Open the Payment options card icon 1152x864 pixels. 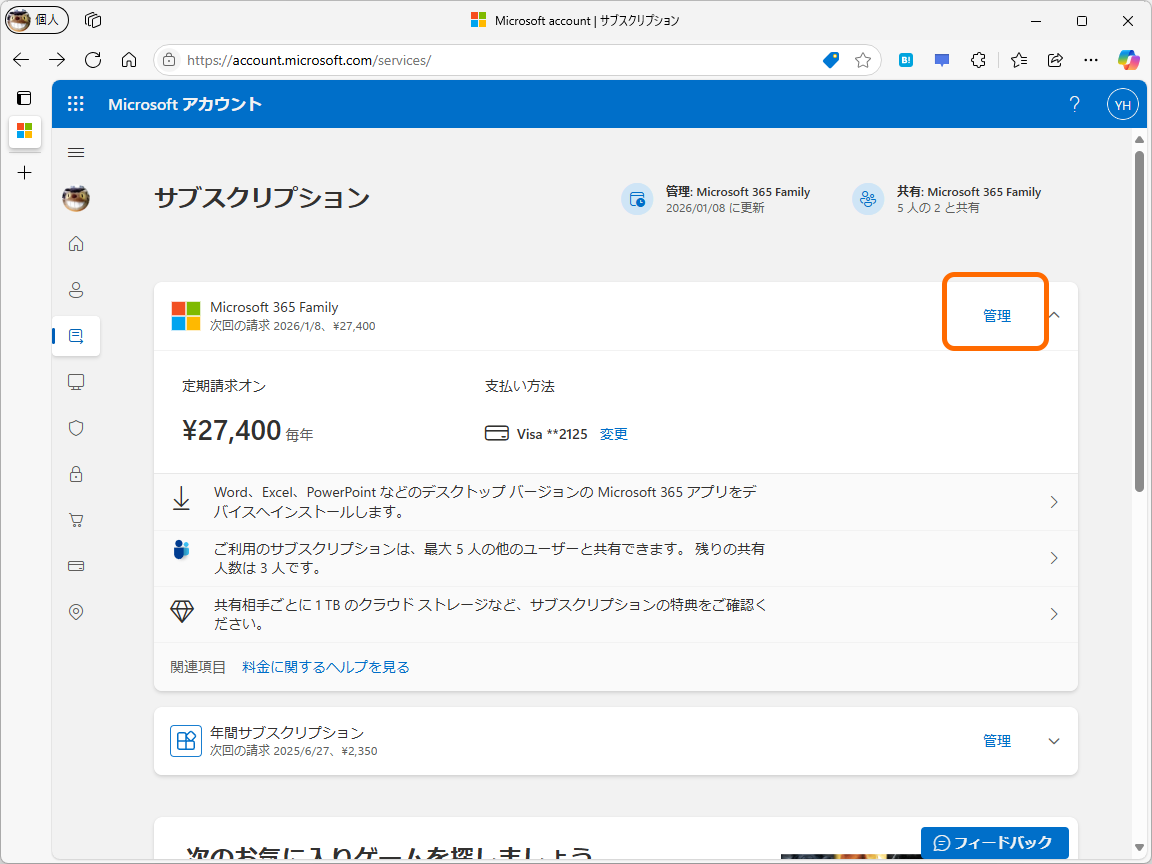[75, 565]
